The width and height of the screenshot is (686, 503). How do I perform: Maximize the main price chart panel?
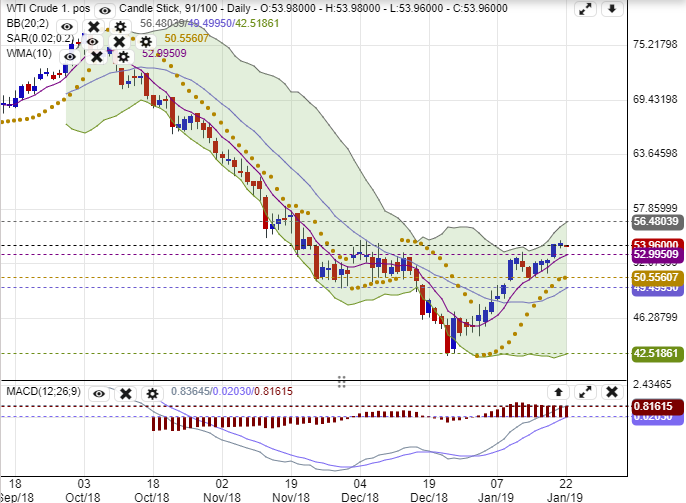[x=585, y=10]
